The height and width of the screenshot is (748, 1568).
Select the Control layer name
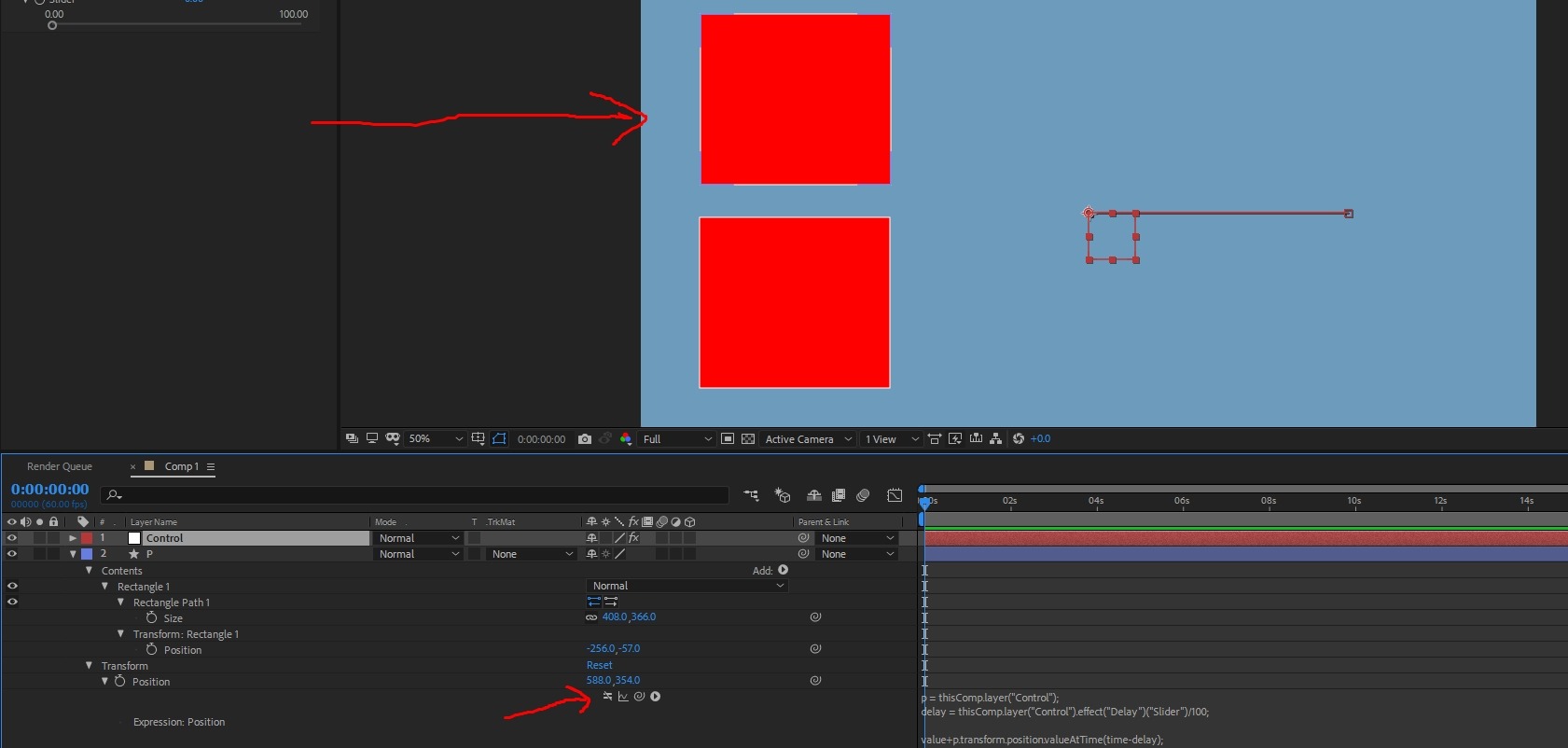tap(165, 538)
